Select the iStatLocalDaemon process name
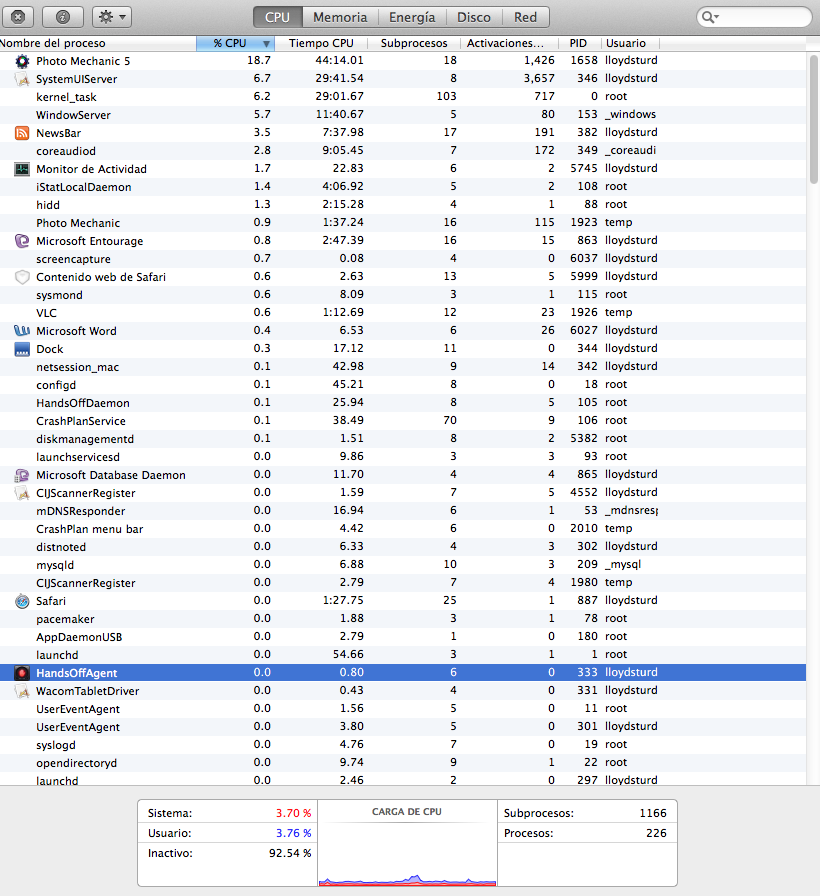Viewport: 820px width, 896px height. (83, 187)
